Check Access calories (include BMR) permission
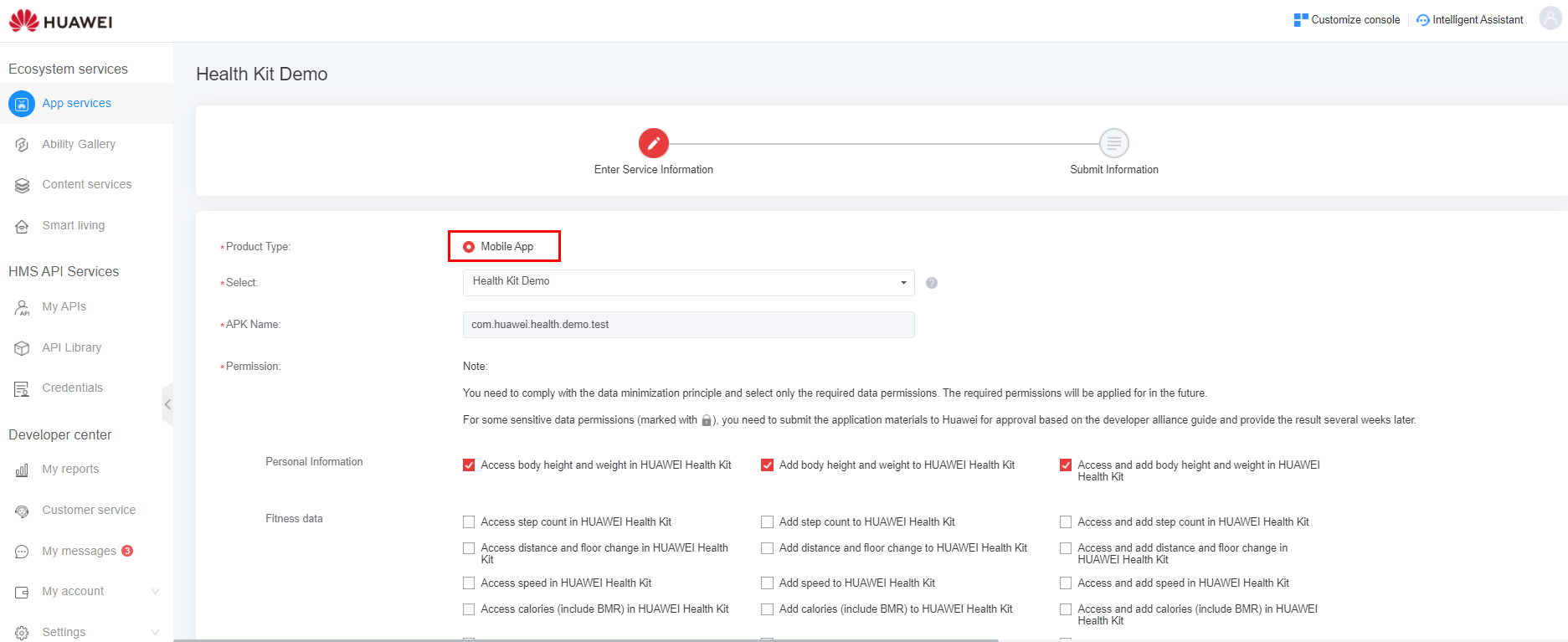Viewport: 1568px width, 642px height. click(469, 609)
